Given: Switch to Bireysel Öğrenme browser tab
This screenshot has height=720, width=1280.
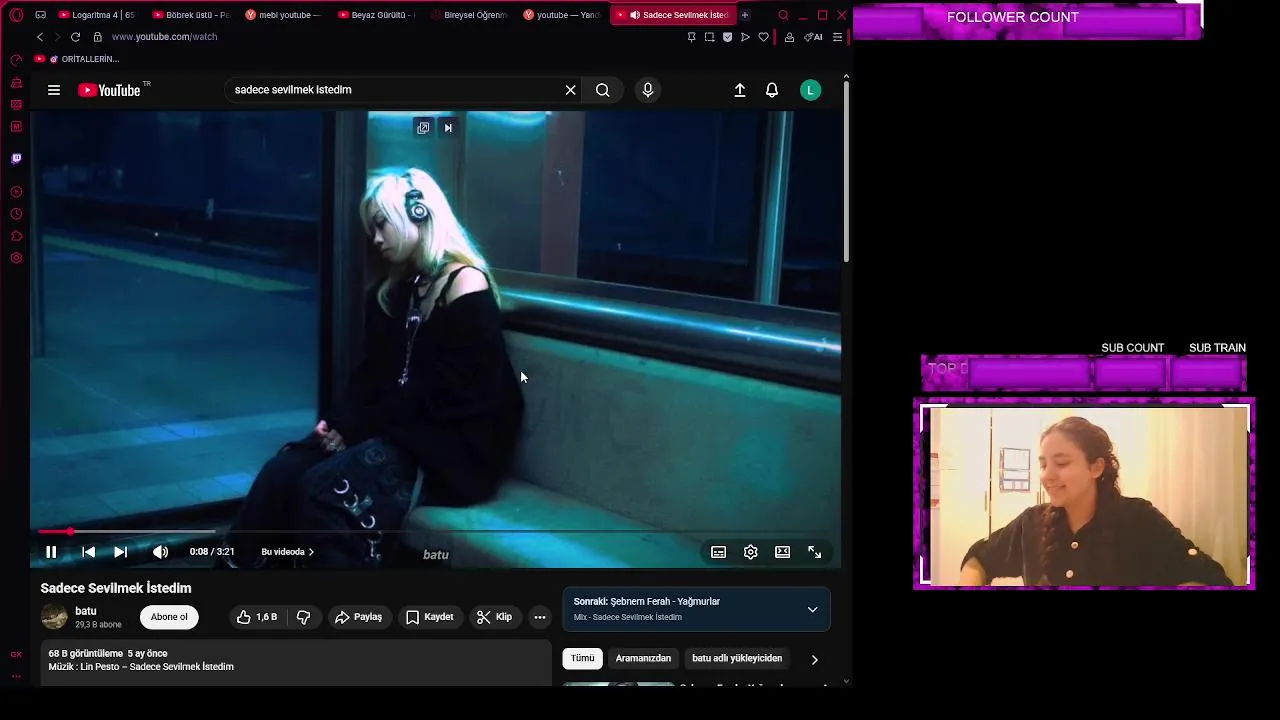Looking at the screenshot, I should tap(469, 15).
